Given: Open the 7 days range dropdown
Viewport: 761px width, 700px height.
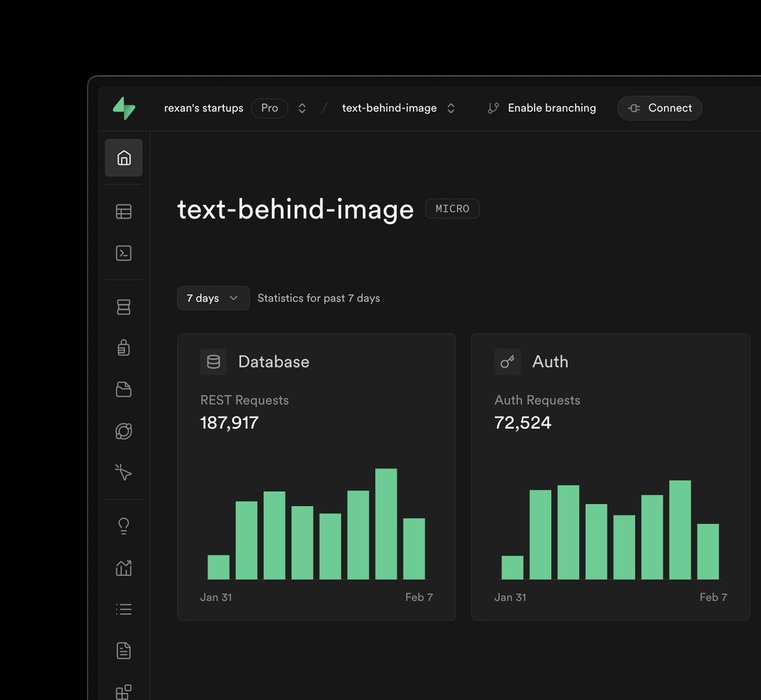Looking at the screenshot, I should (x=213, y=298).
